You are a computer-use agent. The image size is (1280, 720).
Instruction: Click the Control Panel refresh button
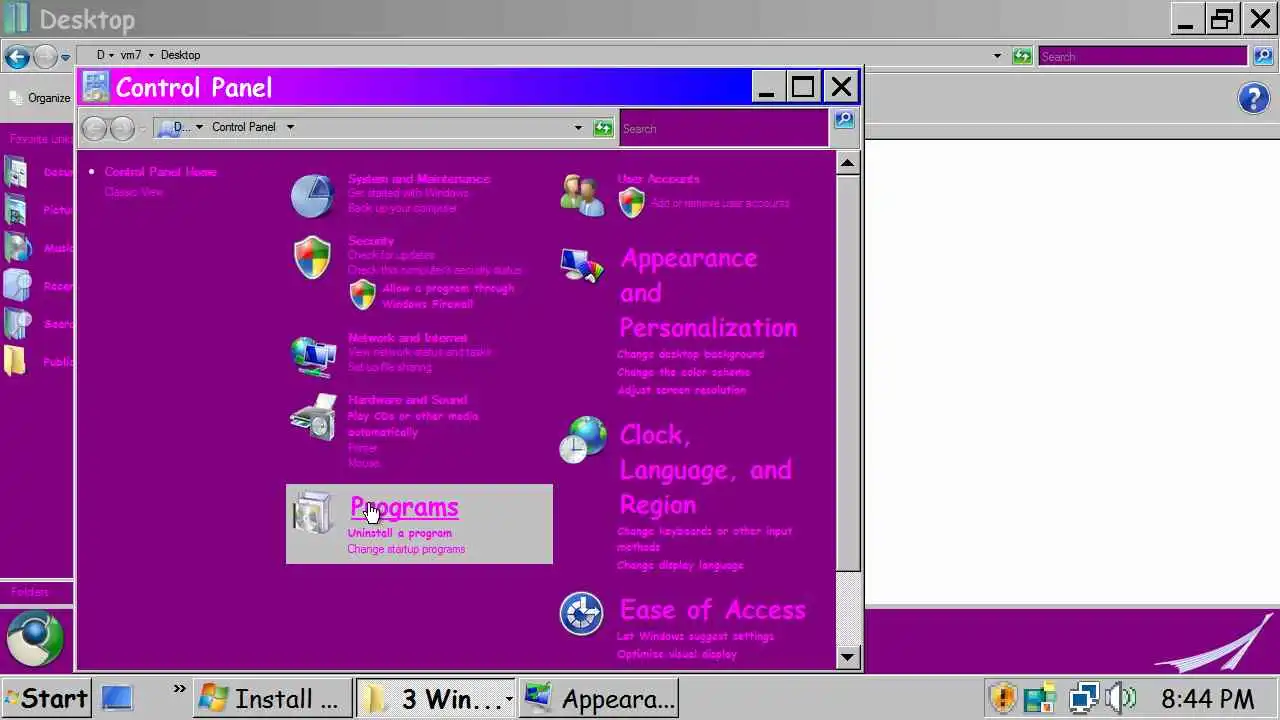[603, 127]
